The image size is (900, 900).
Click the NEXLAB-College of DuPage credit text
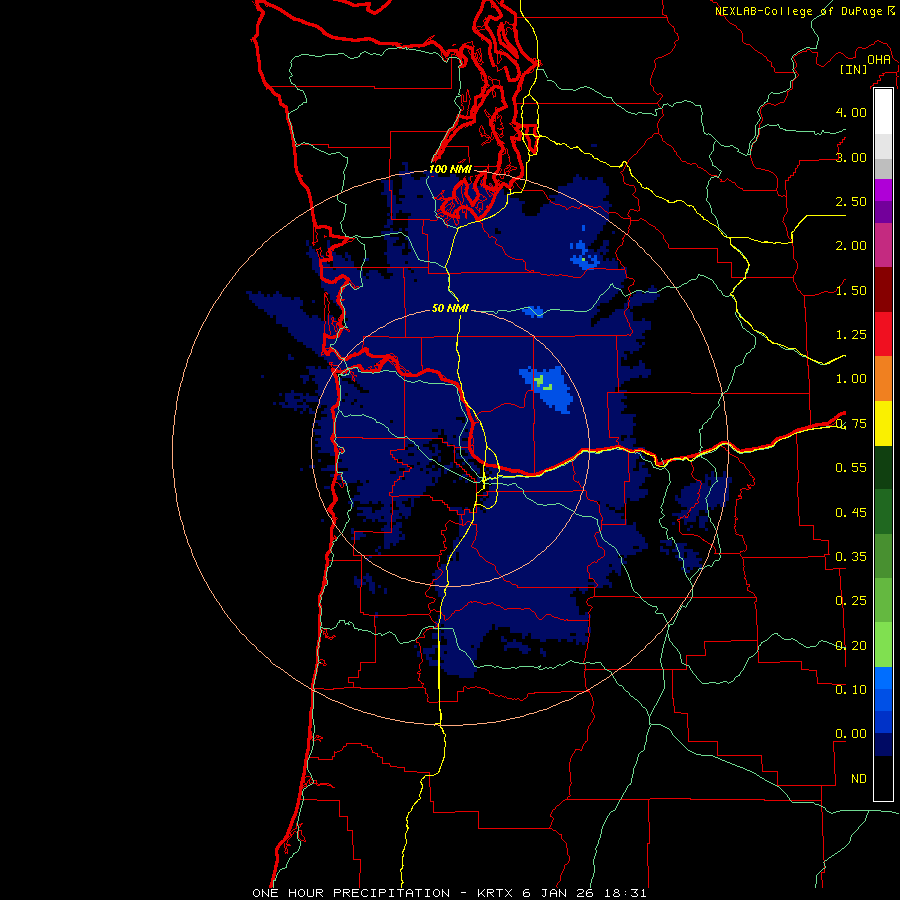coord(798,11)
